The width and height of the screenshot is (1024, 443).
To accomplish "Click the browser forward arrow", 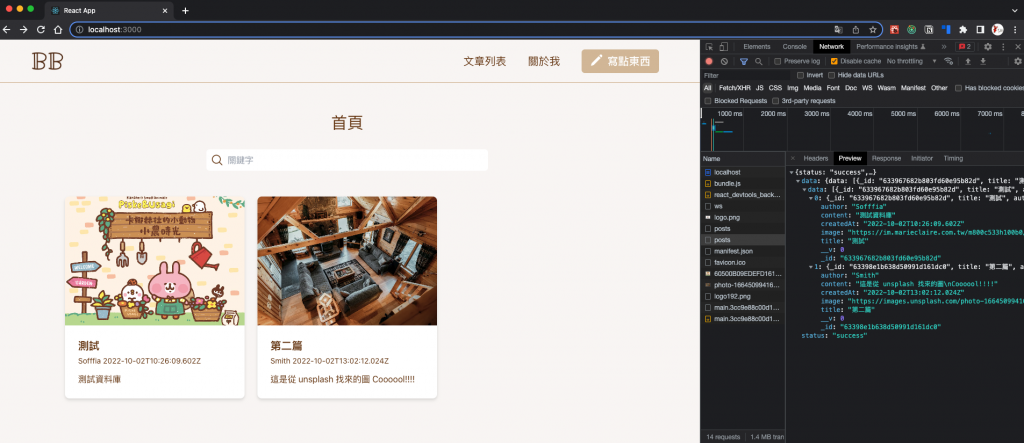I will point(24,29).
